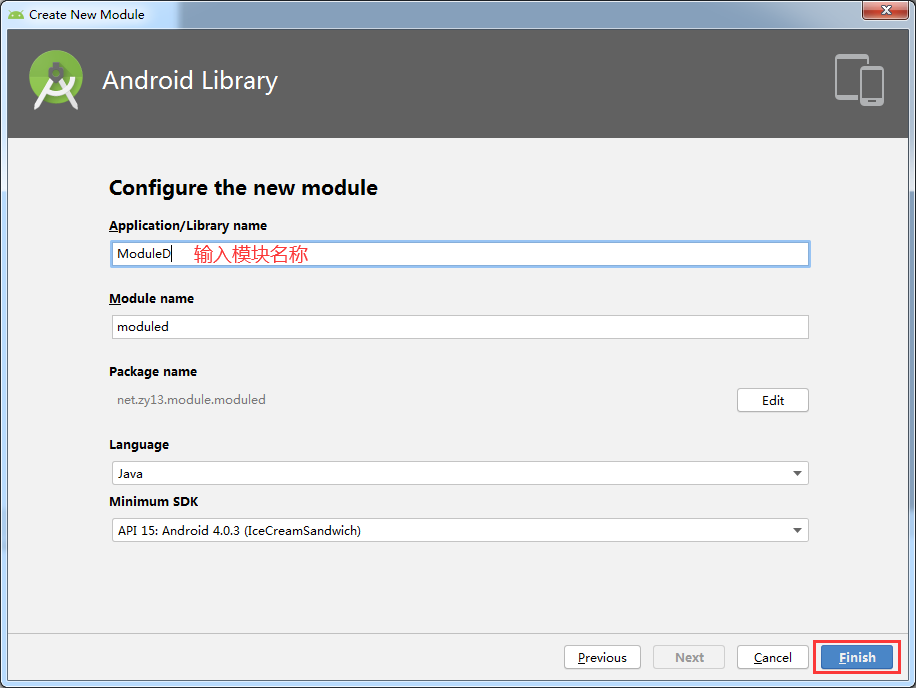Select the package name text net.zy13.module.moduled
Image resolution: width=916 pixels, height=688 pixels.
[x=191, y=399]
